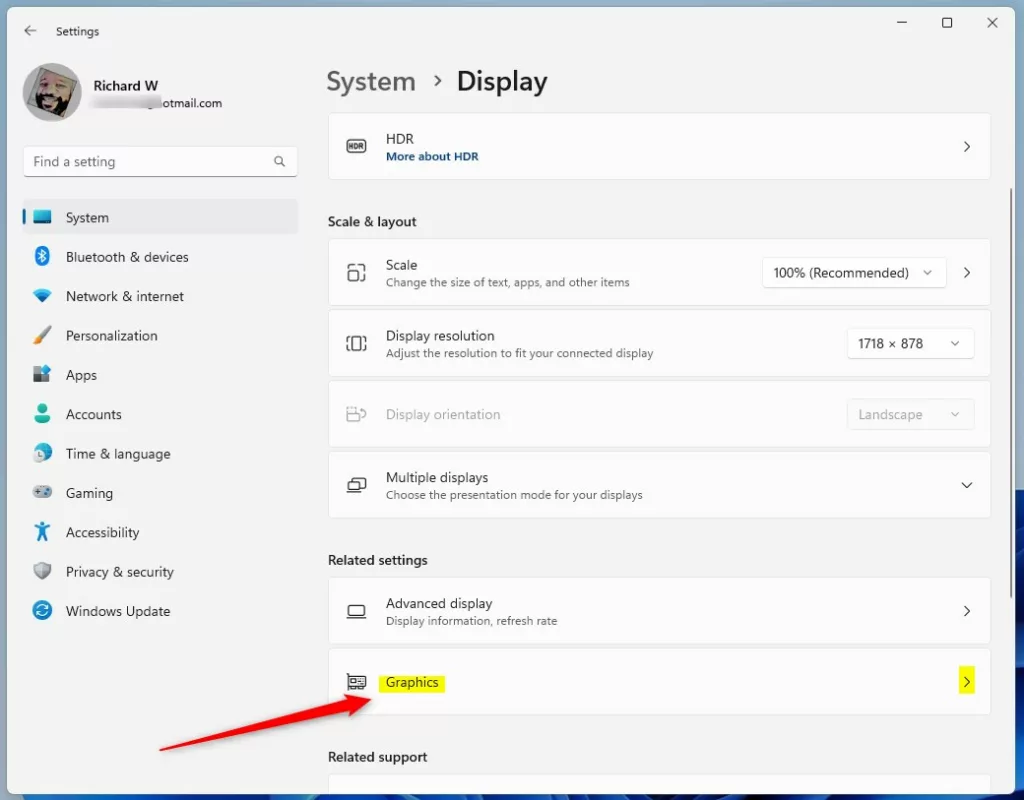Click the Windows Update icon
This screenshot has height=800, width=1024.
pyautogui.click(x=41, y=611)
